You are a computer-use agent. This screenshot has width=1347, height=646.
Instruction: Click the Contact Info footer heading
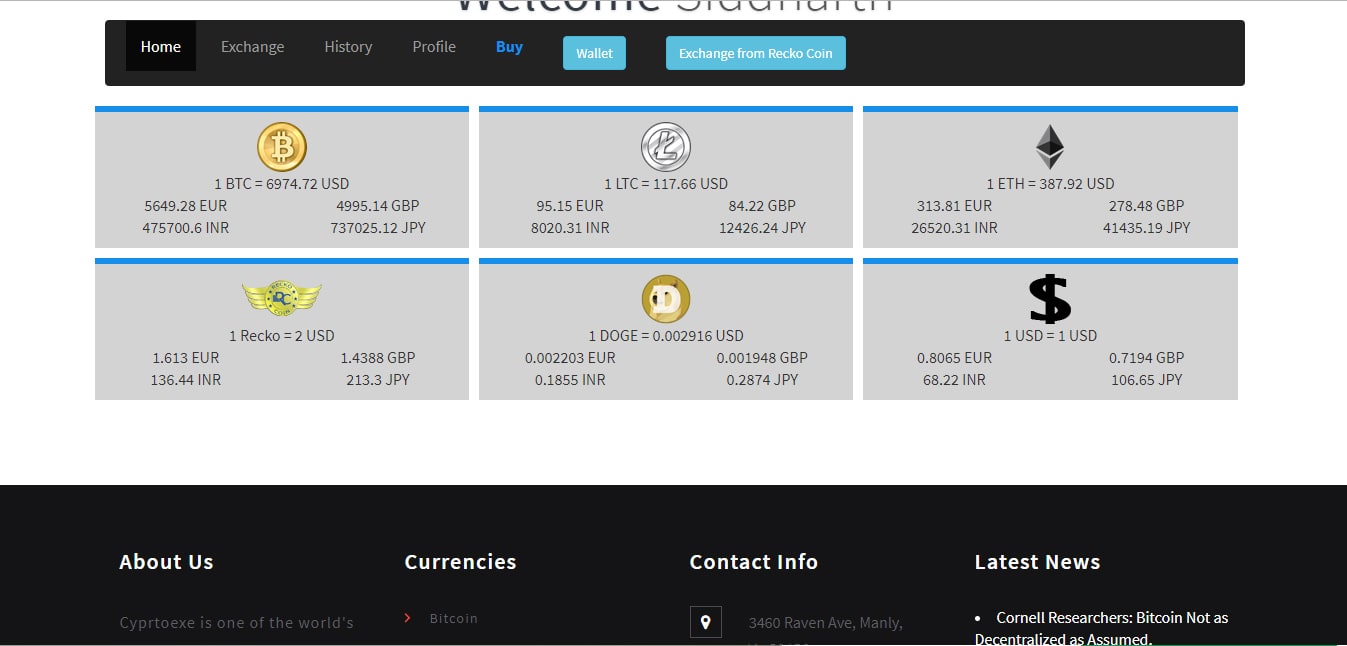click(x=753, y=562)
